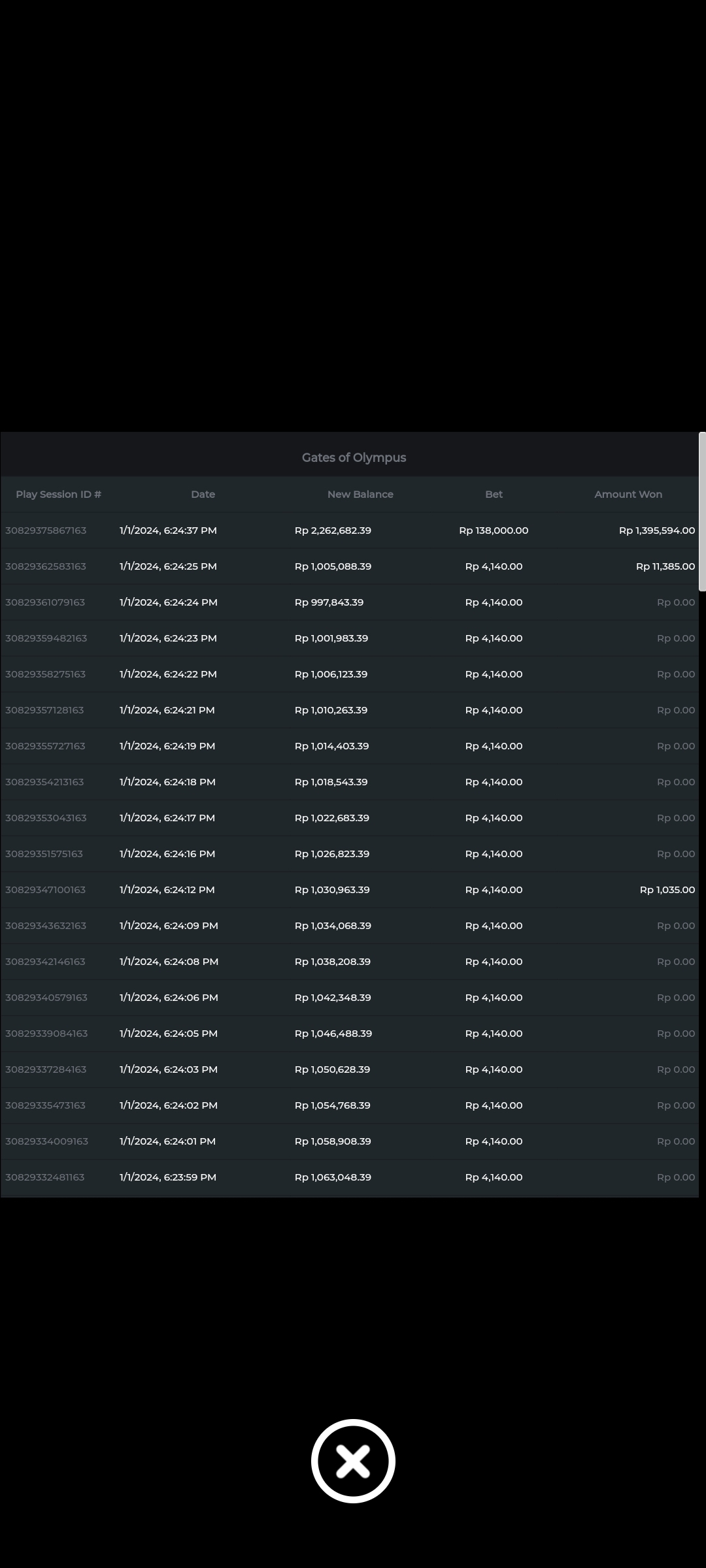Close the game history overlay
This screenshot has width=706, height=1568.
coord(353,1461)
